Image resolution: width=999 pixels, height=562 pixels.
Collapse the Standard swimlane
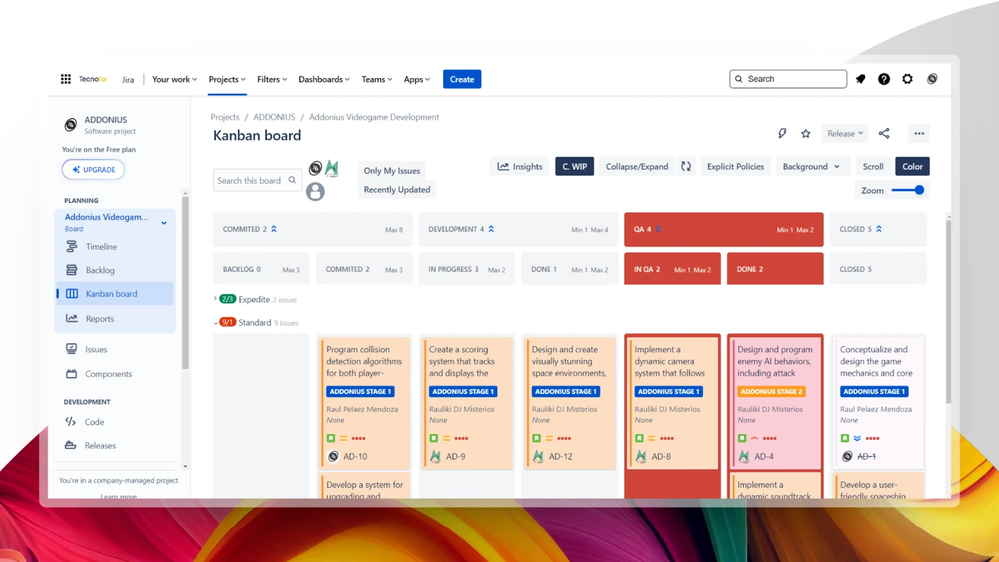click(x=215, y=323)
